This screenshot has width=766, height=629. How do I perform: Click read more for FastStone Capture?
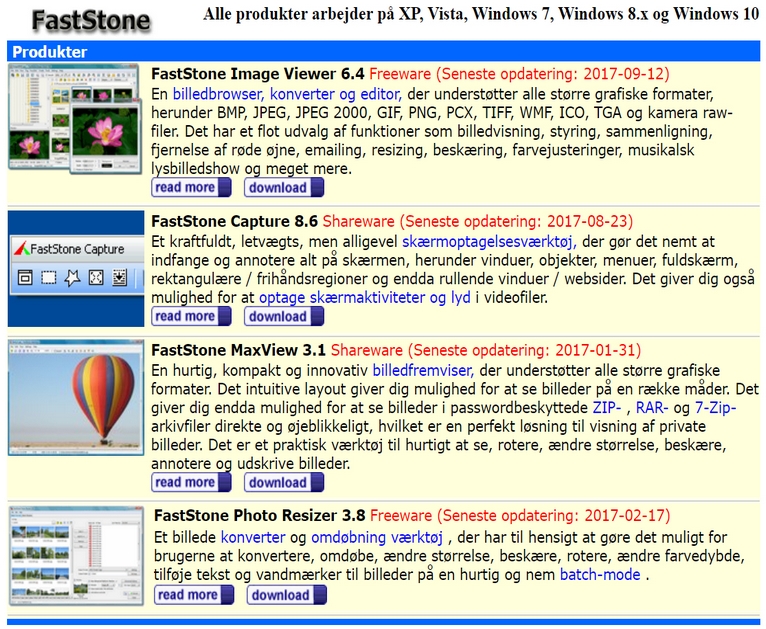[191, 316]
